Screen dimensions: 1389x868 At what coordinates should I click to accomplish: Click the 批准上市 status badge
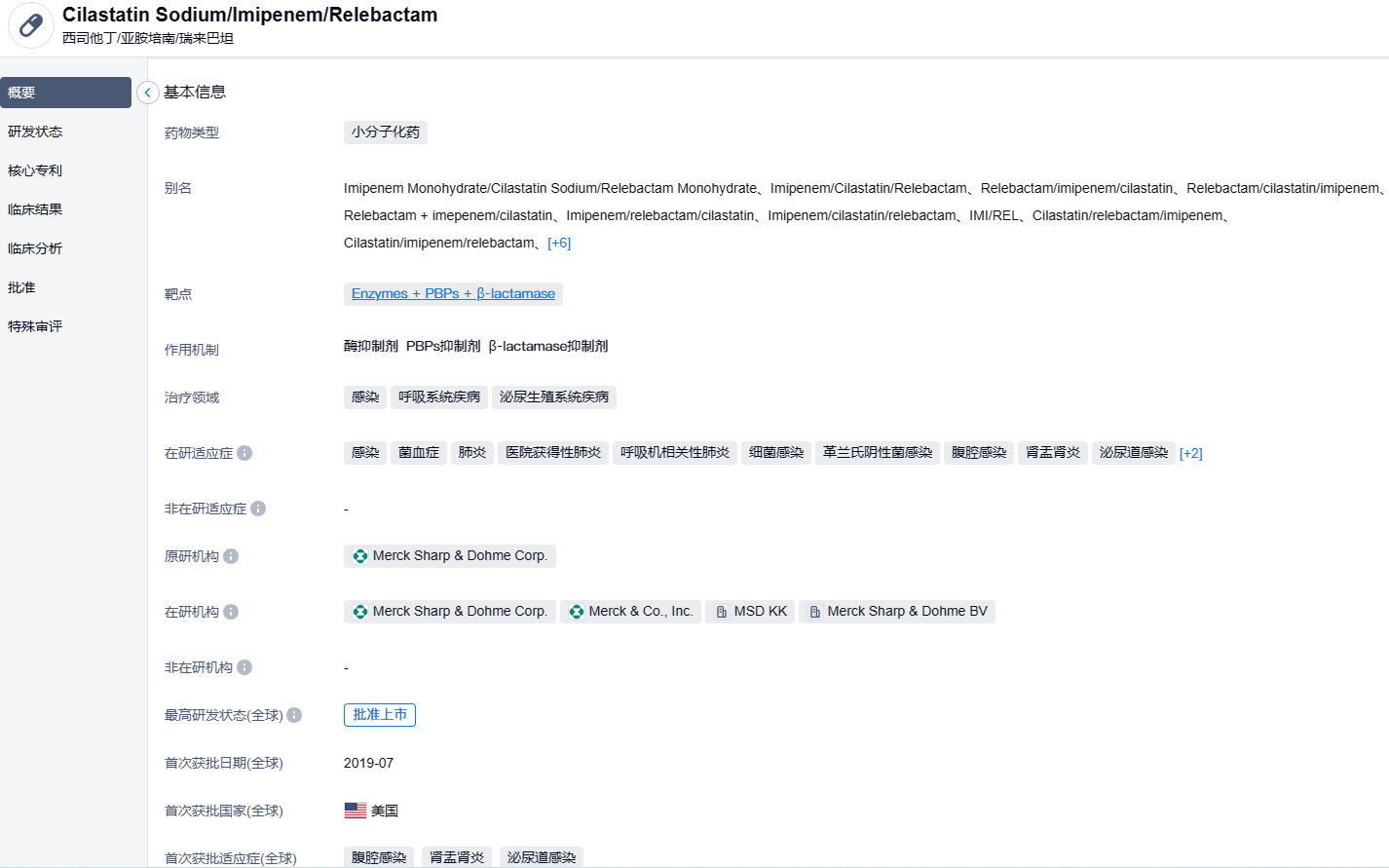(x=380, y=715)
